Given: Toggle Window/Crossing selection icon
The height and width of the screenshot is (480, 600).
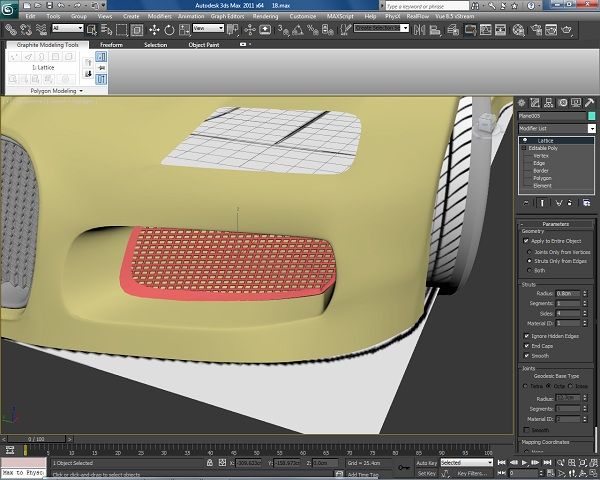Looking at the screenshot, I should point(137,29).
